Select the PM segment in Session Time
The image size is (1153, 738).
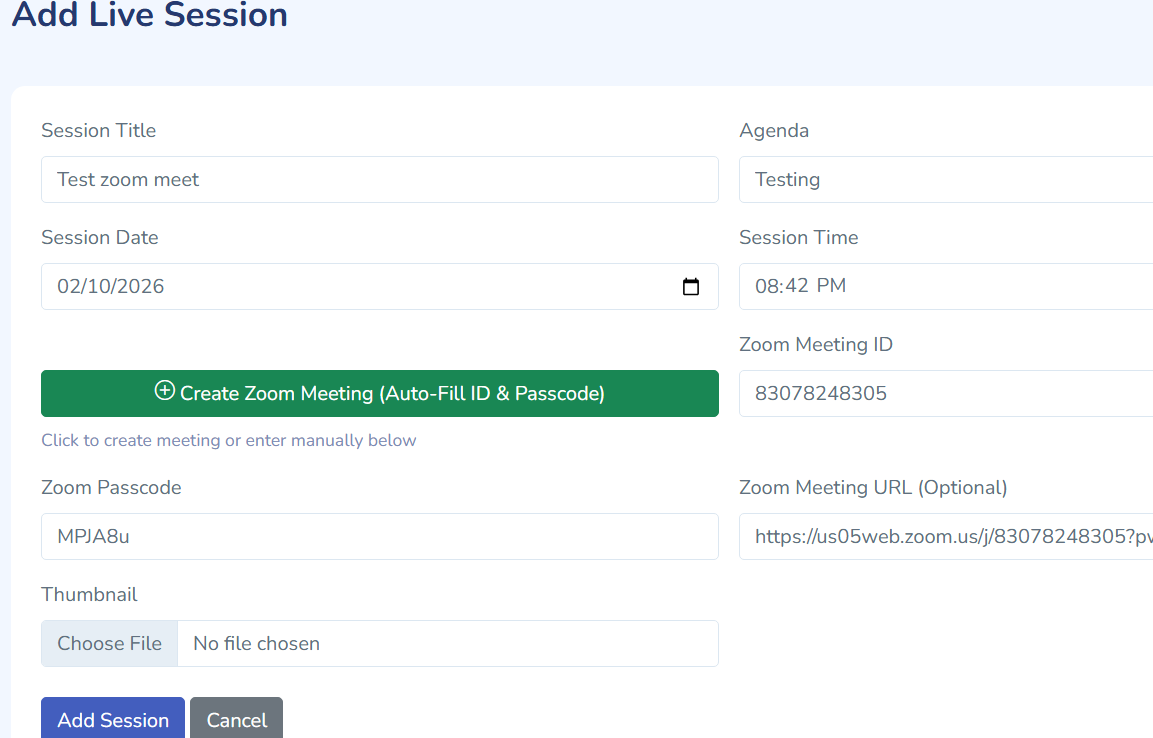(x=831, y=287)
